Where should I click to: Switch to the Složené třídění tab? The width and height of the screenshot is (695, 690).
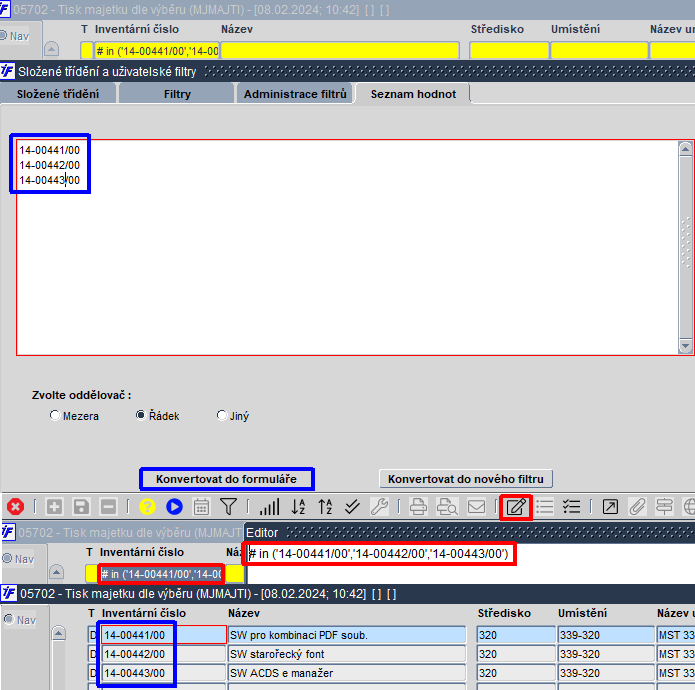[58, 94]
